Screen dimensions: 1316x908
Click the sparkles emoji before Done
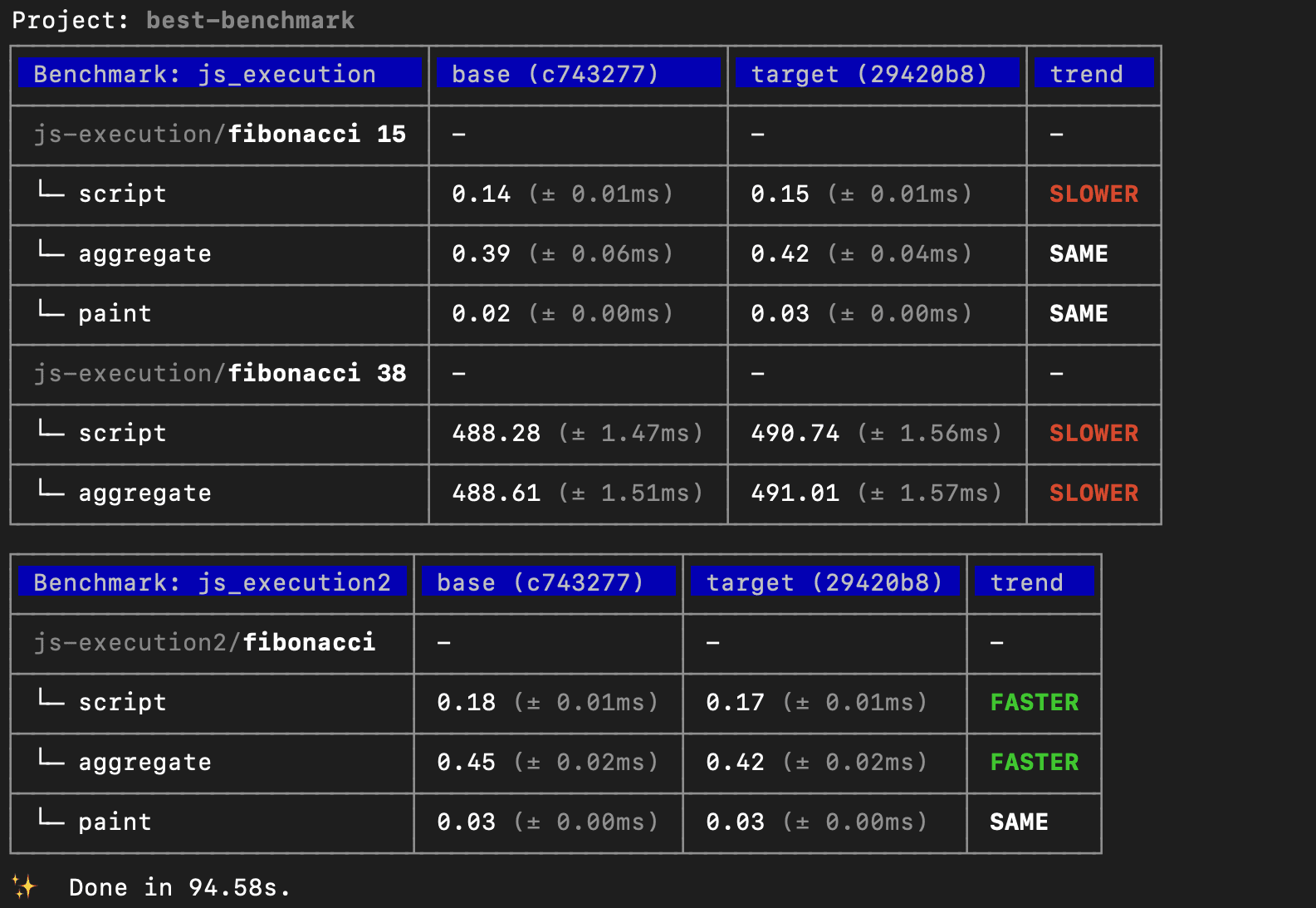tap(24, 886)
